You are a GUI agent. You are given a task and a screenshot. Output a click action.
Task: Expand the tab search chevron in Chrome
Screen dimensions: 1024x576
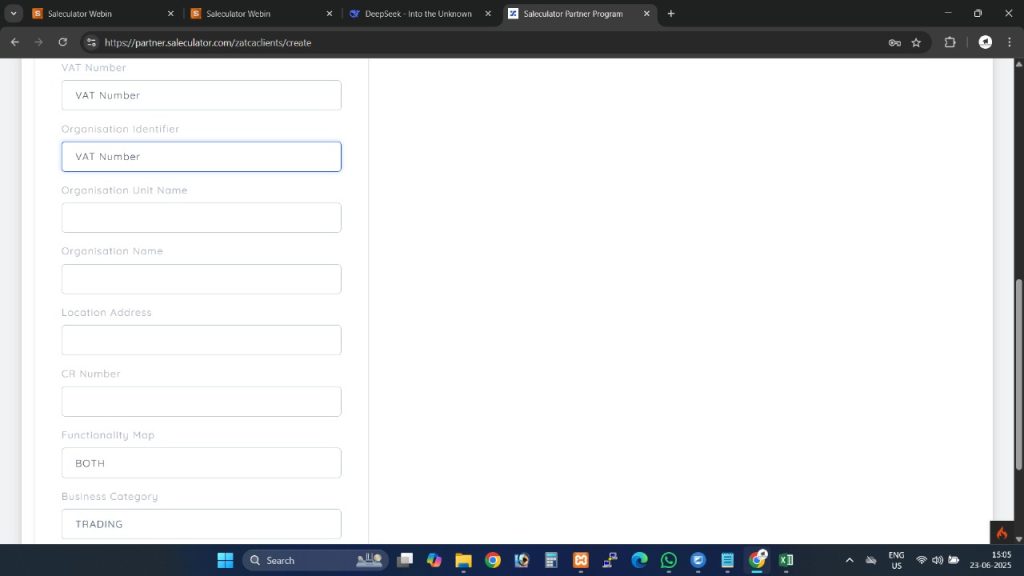click(x=14, y=14)
